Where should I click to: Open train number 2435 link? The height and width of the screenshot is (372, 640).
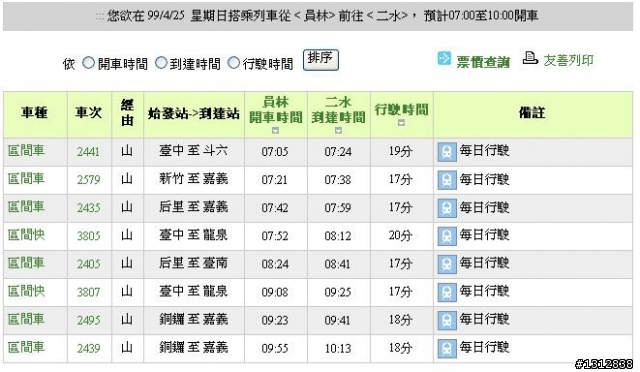pyautogui.click(x=89, y=208)
